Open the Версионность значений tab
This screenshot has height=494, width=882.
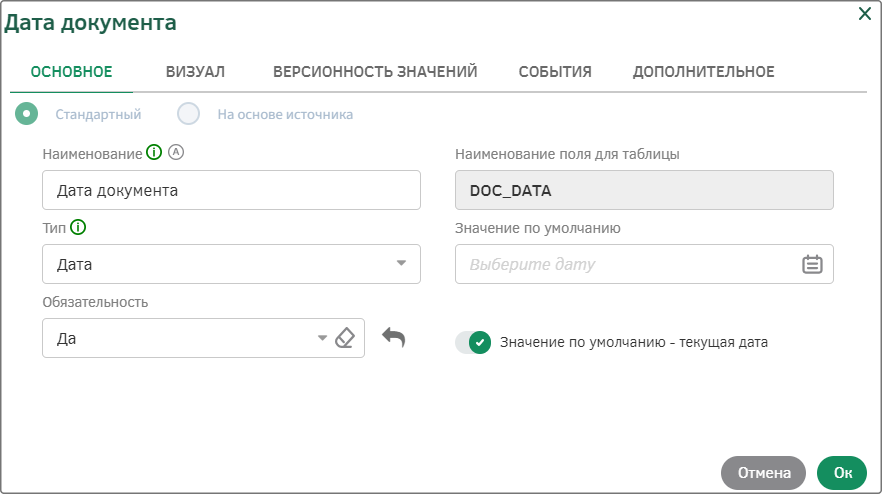click(375, 71)
